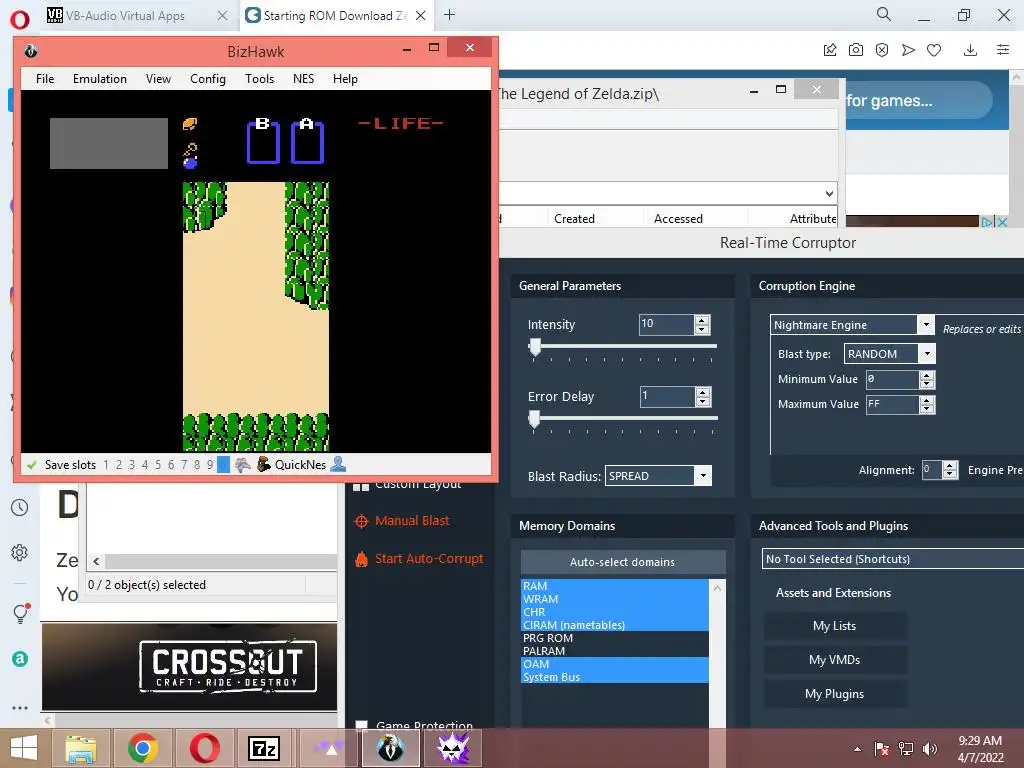Toggle the CIRAM (nametables) domain
The image size is (1024, 768).
[x=615, y=625]
